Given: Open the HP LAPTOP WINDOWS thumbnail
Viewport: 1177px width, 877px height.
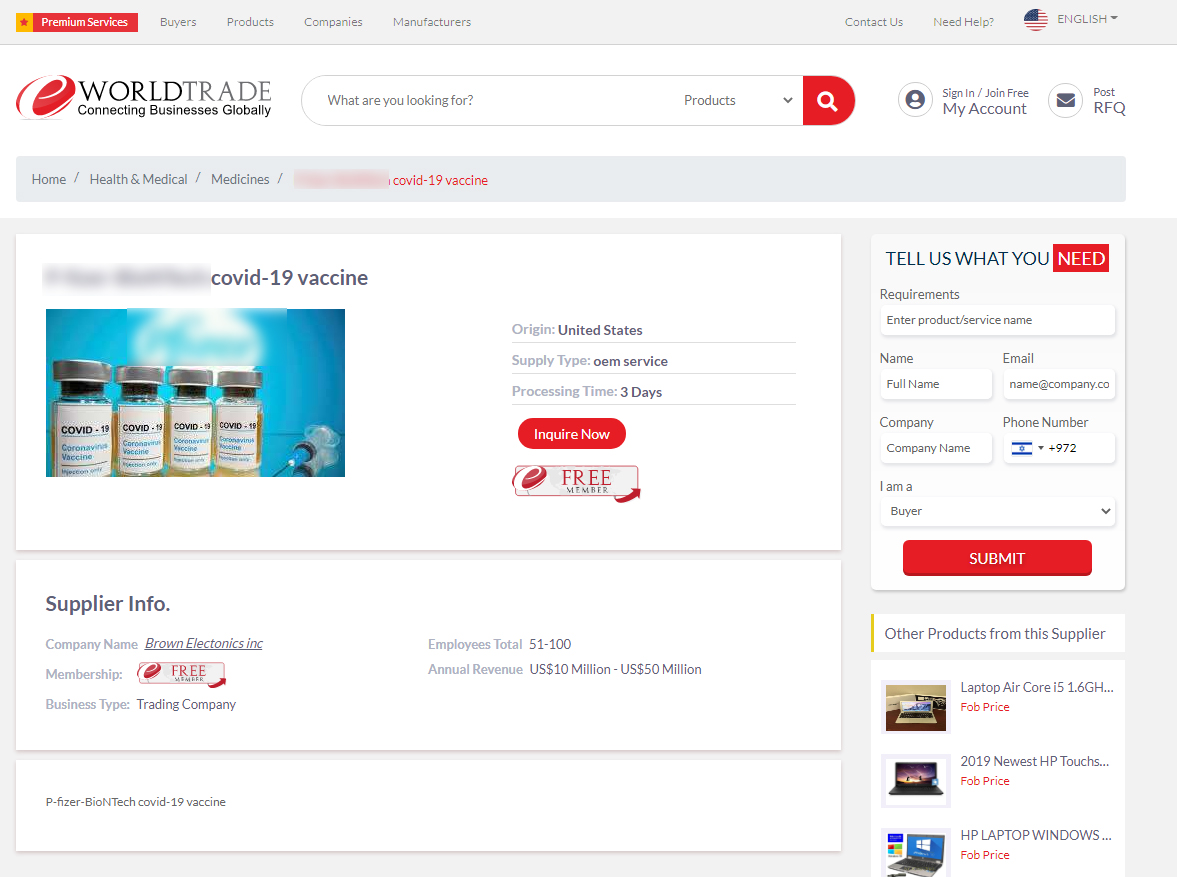Looking at the screenshot, I should tap(916, 853).
